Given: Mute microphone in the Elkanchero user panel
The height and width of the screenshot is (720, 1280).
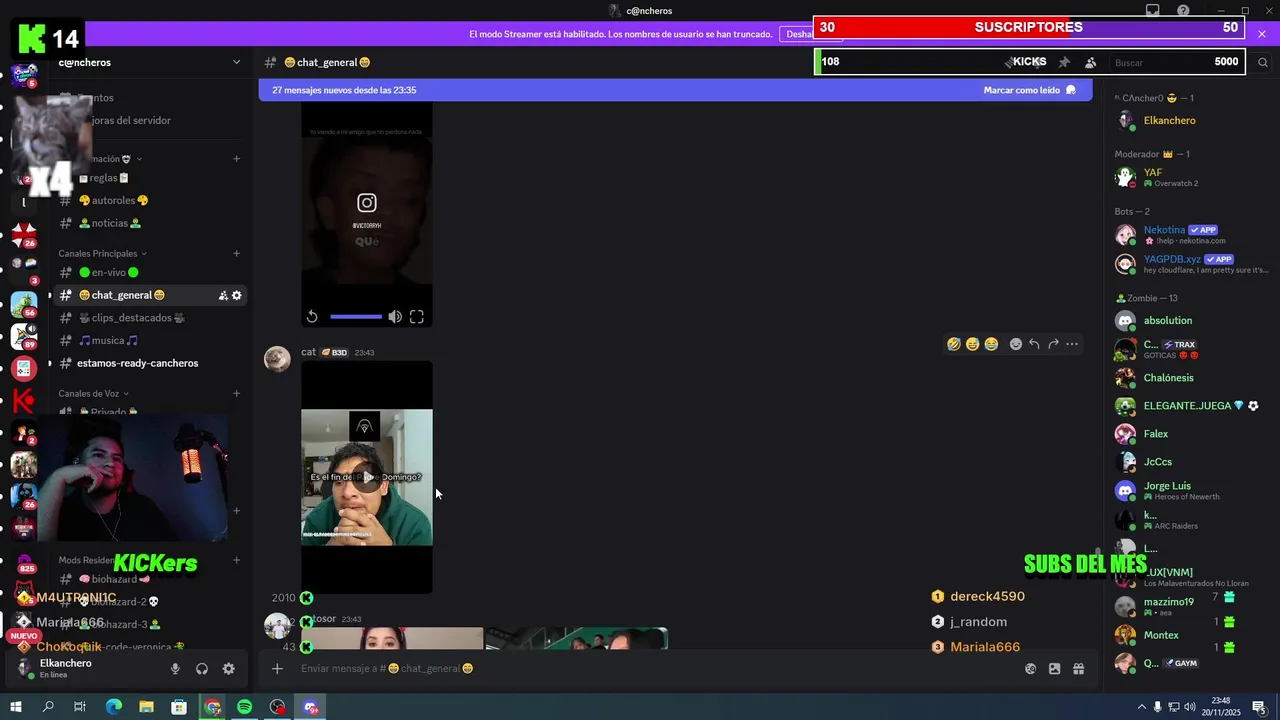Looking at the screenshot, I should [175, 669].
